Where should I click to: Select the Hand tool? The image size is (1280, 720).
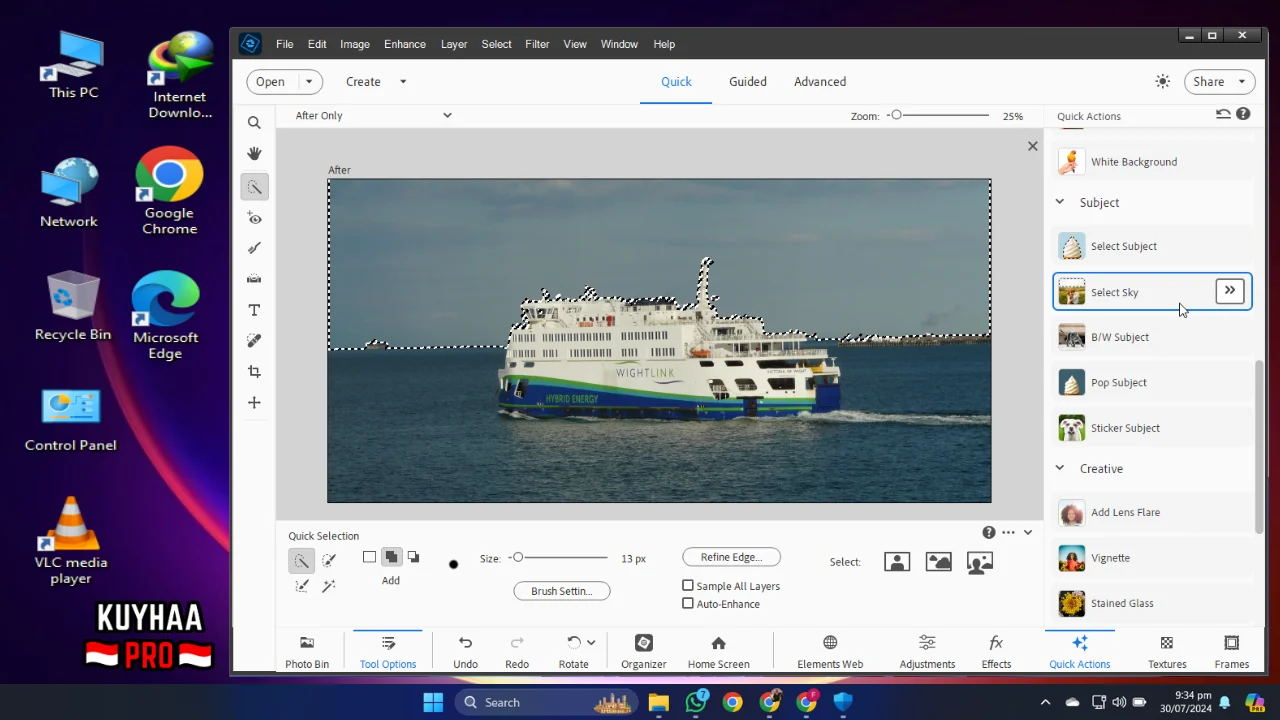[254, 154]
